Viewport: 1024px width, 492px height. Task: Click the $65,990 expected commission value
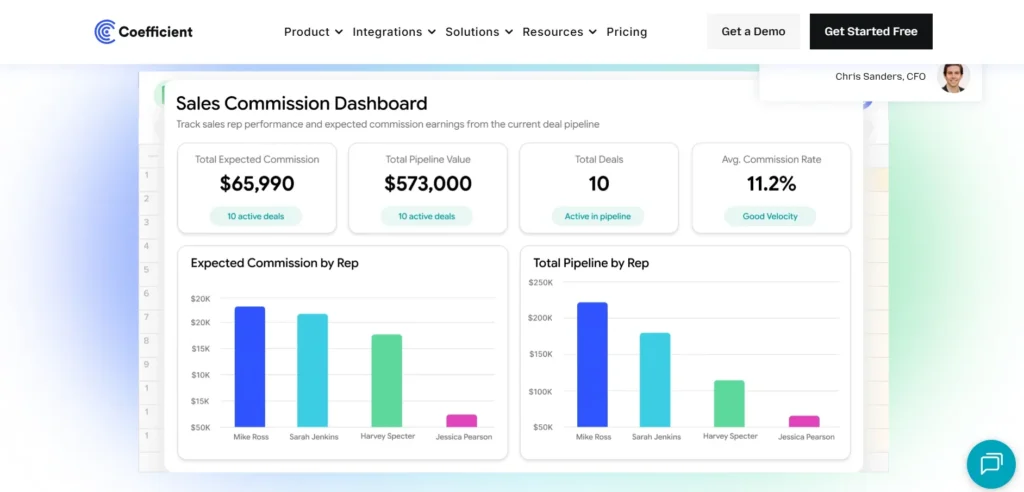click(x=257, y=184)
